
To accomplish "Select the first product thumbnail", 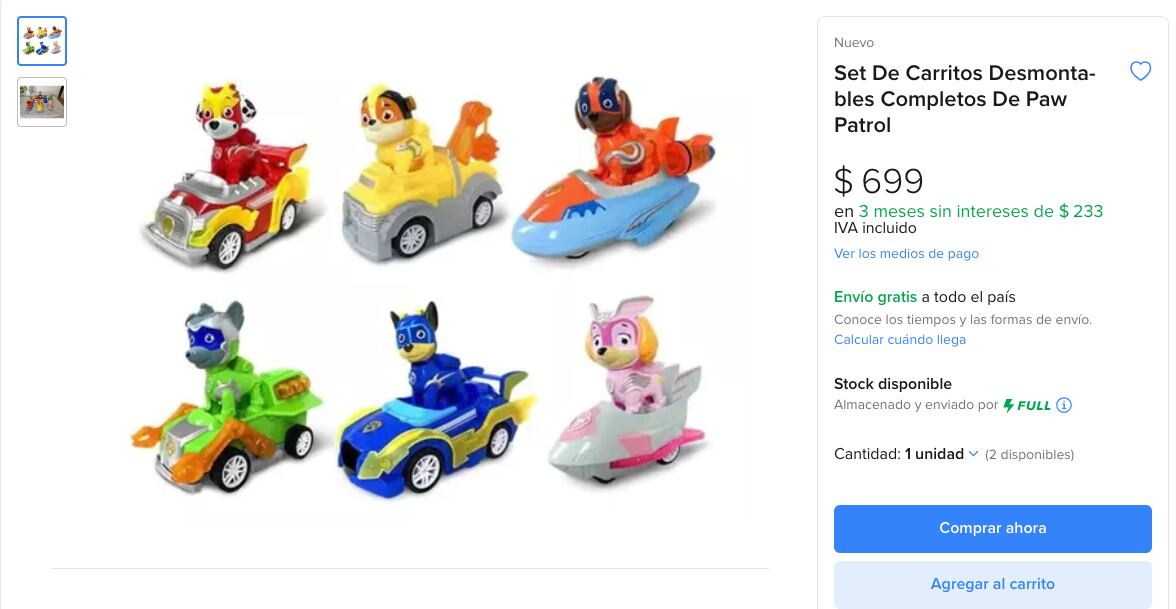I will point(41,41).
